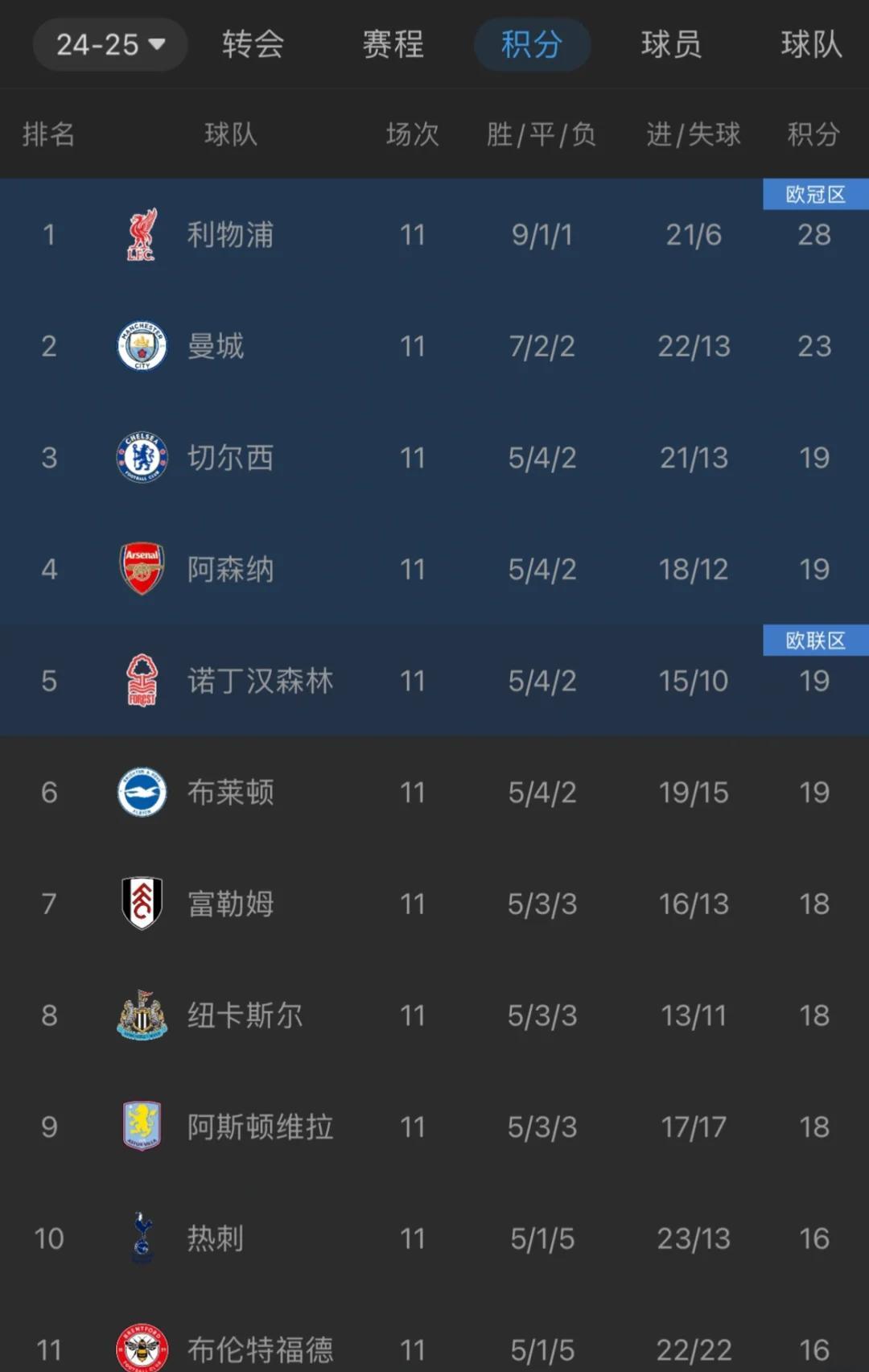The width and height of the screenshot is (869, 1372).
Task: Open the 24-25 season dropdown
Action: 110,44
